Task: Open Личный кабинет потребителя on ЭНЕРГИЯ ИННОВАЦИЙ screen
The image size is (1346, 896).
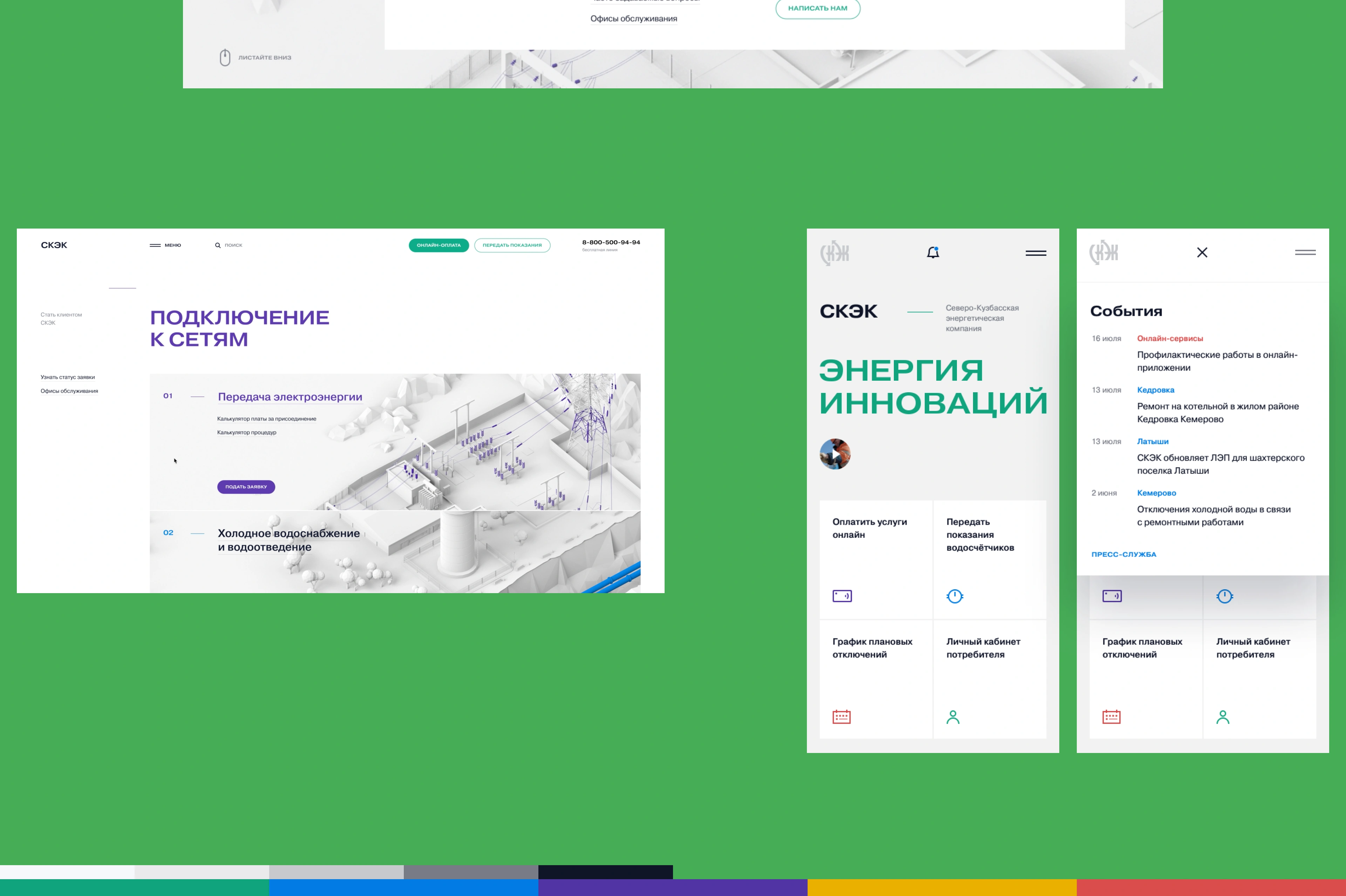Action: click(x=990, y=679)
